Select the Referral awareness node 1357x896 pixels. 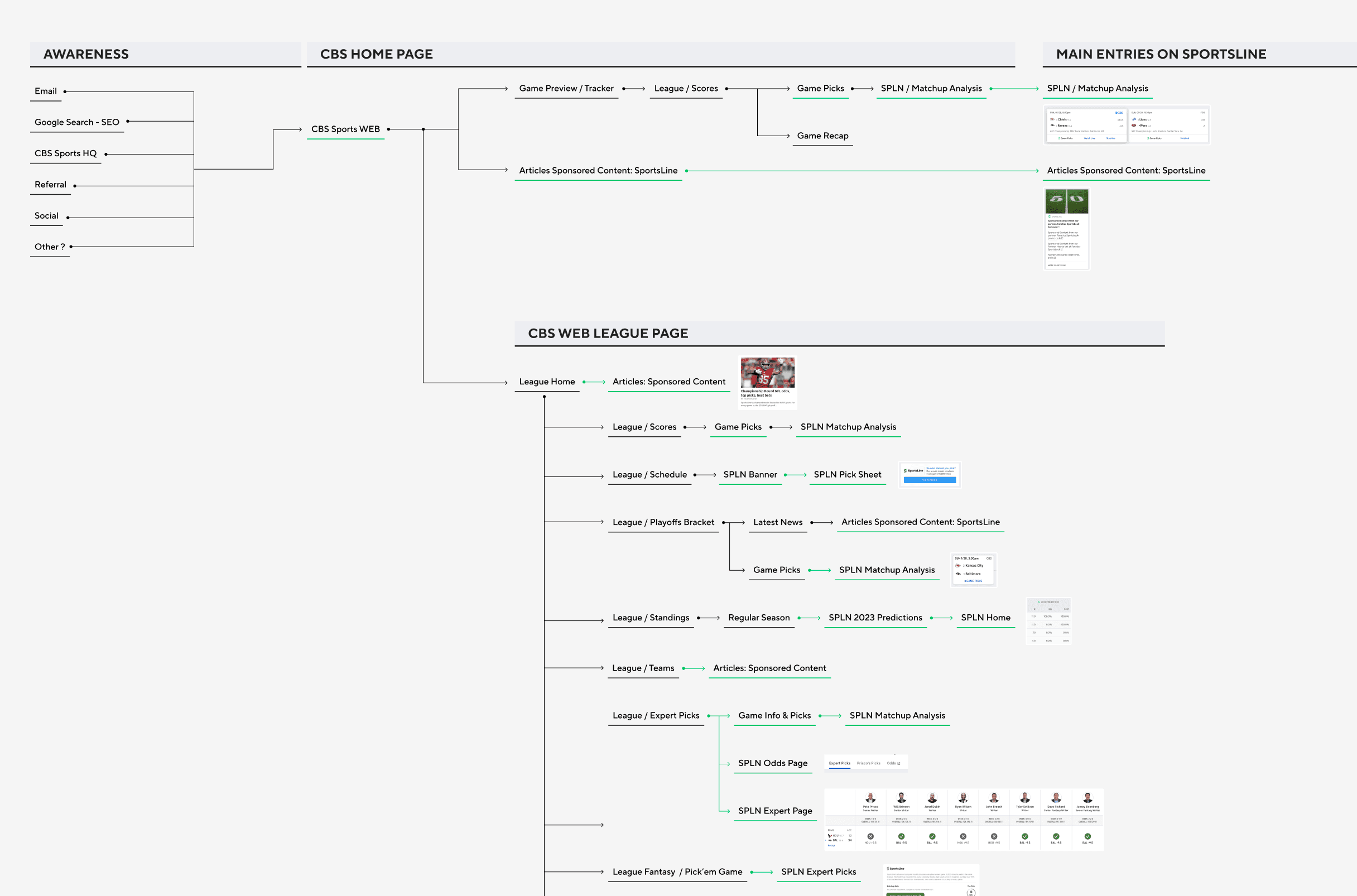pyautogui.click(x=50, y=185)
